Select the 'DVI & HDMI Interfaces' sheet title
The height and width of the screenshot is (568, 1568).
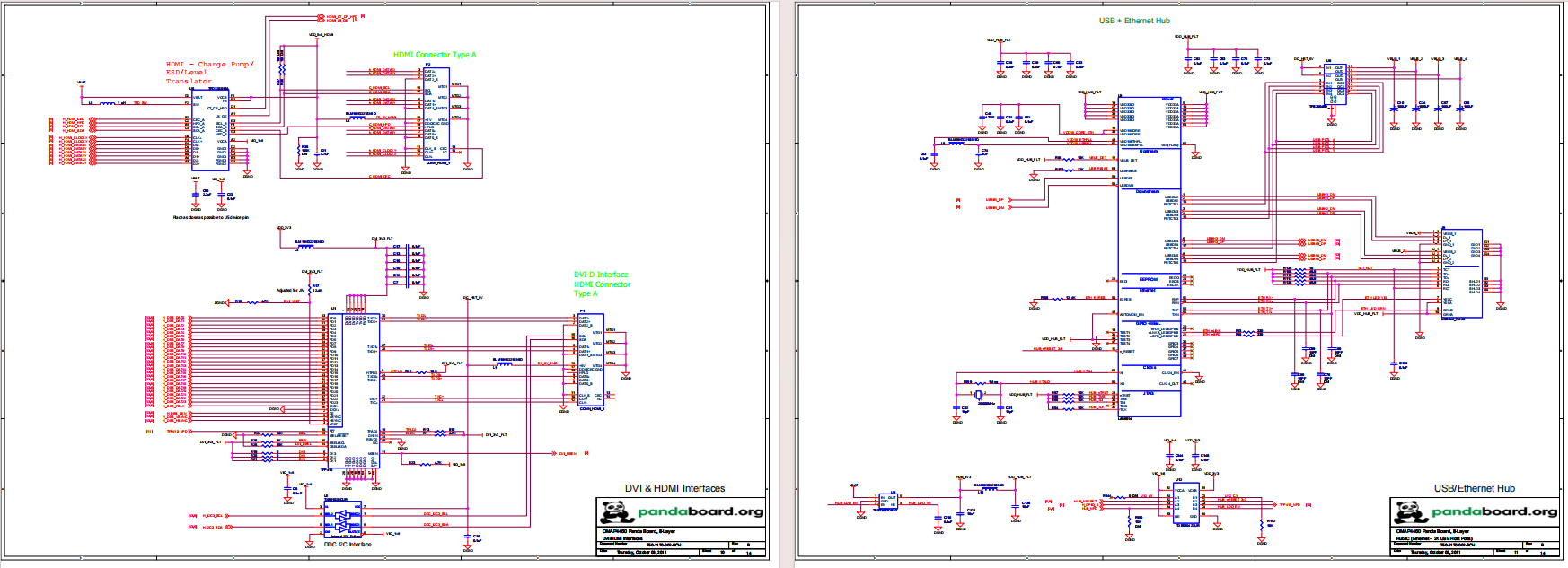[674, 489]
